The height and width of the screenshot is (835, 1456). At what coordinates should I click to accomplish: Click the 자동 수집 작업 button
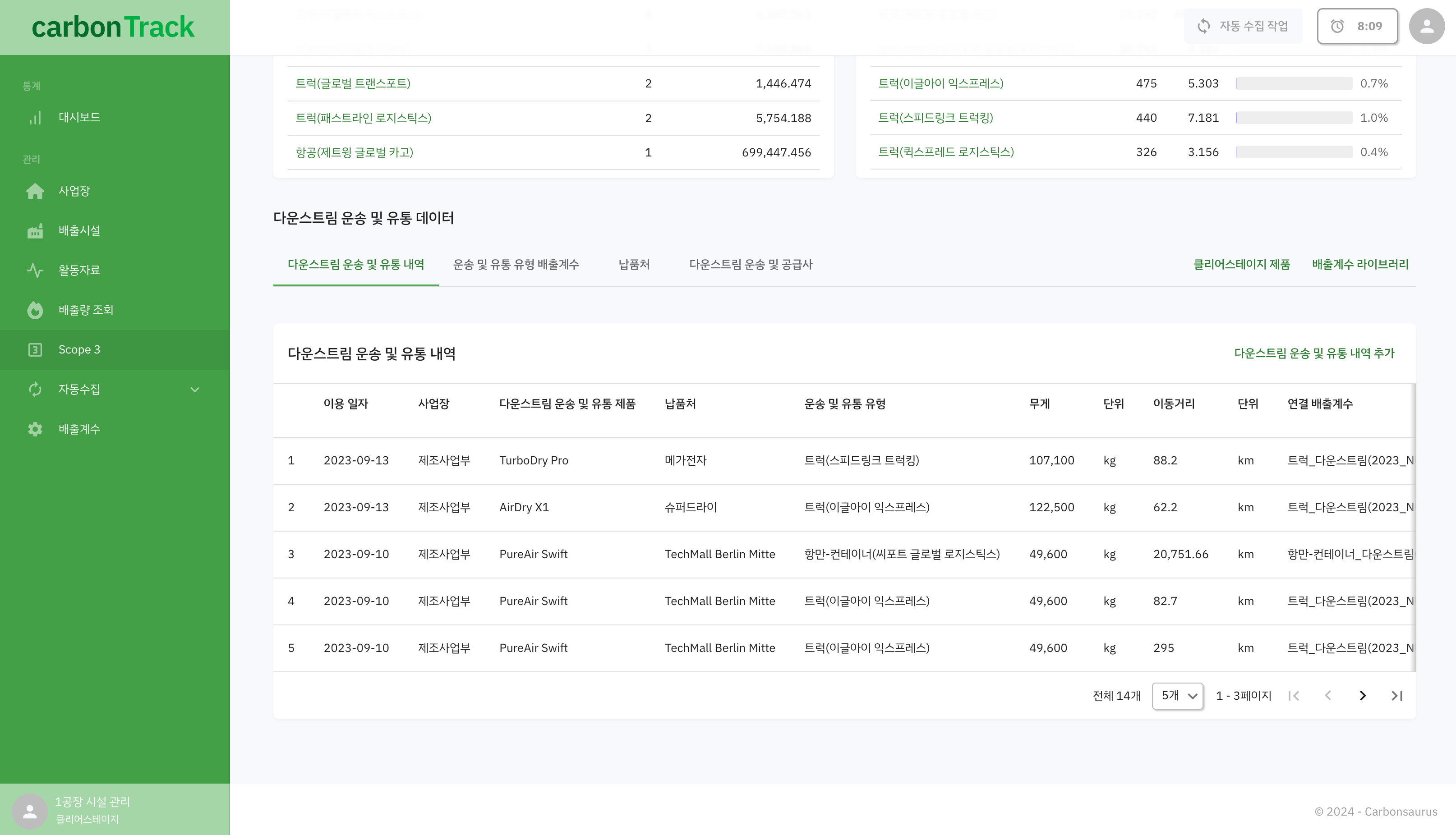[1243, 26]
